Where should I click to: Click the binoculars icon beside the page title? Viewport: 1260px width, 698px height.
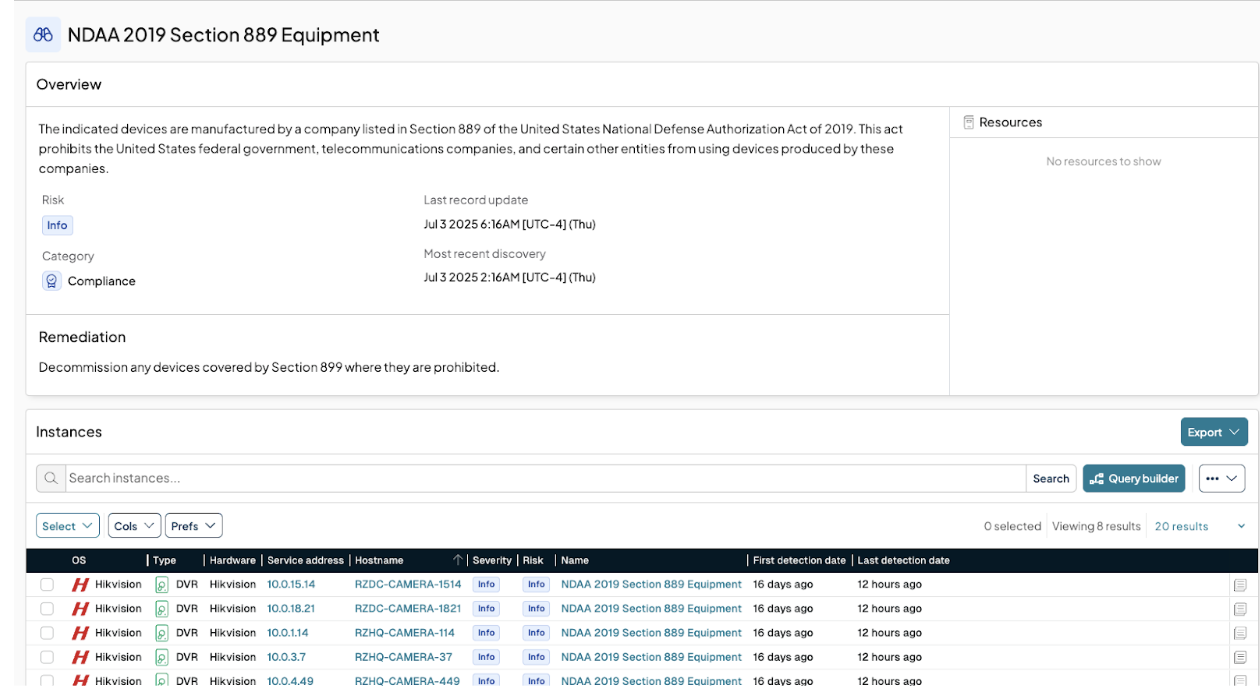coord(43,35)
